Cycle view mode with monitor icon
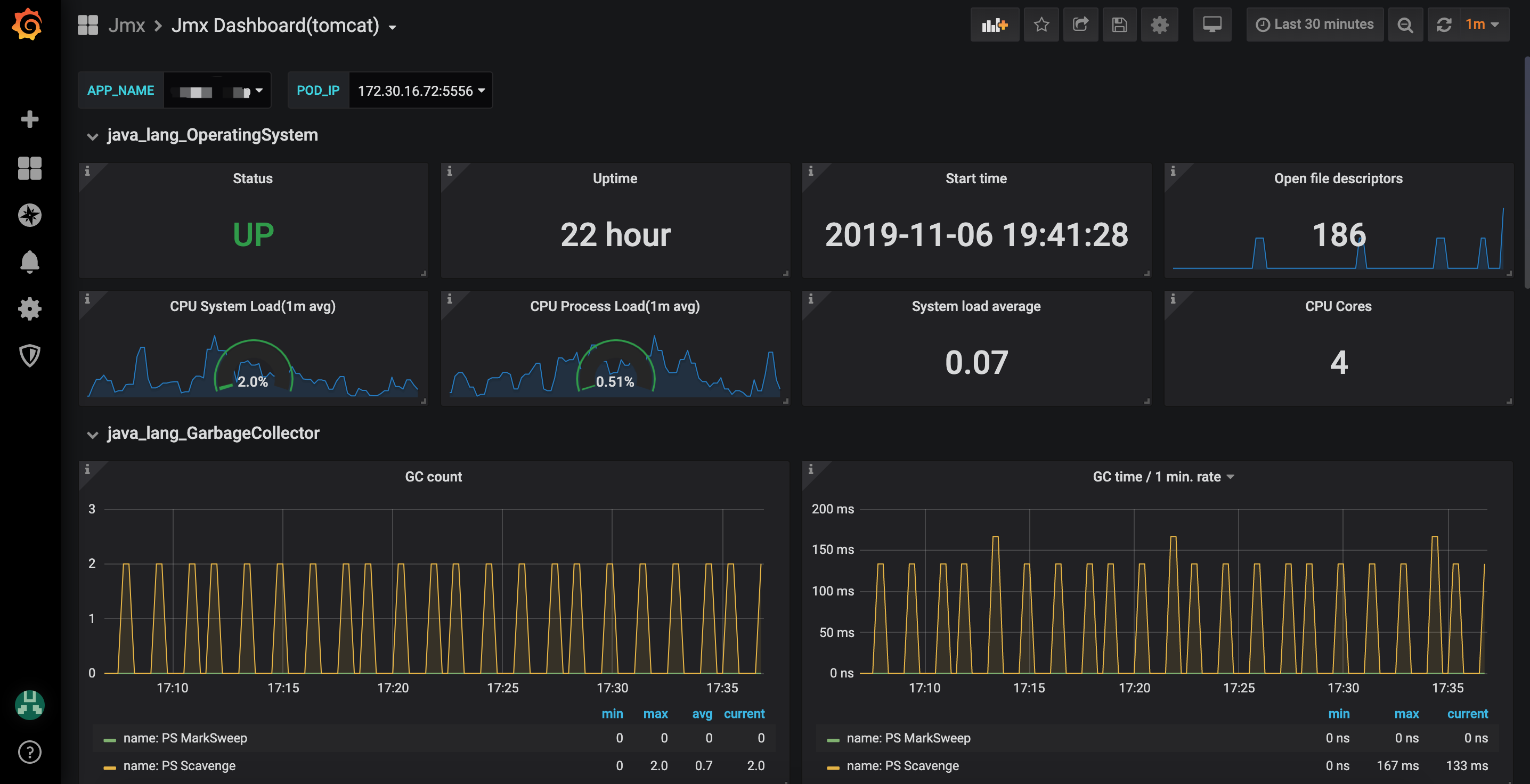Viewport: 1530px width, 784px height. [1211, 25]
